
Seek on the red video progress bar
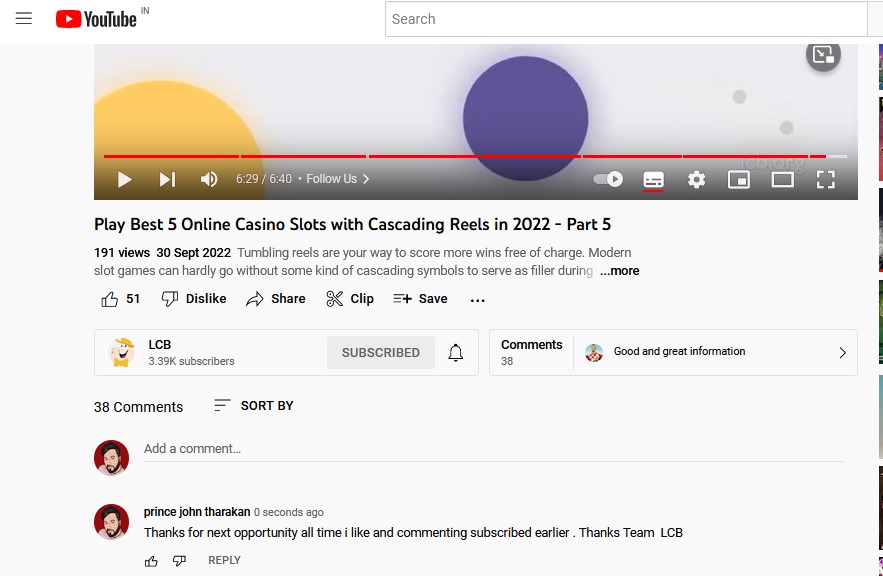475,156
